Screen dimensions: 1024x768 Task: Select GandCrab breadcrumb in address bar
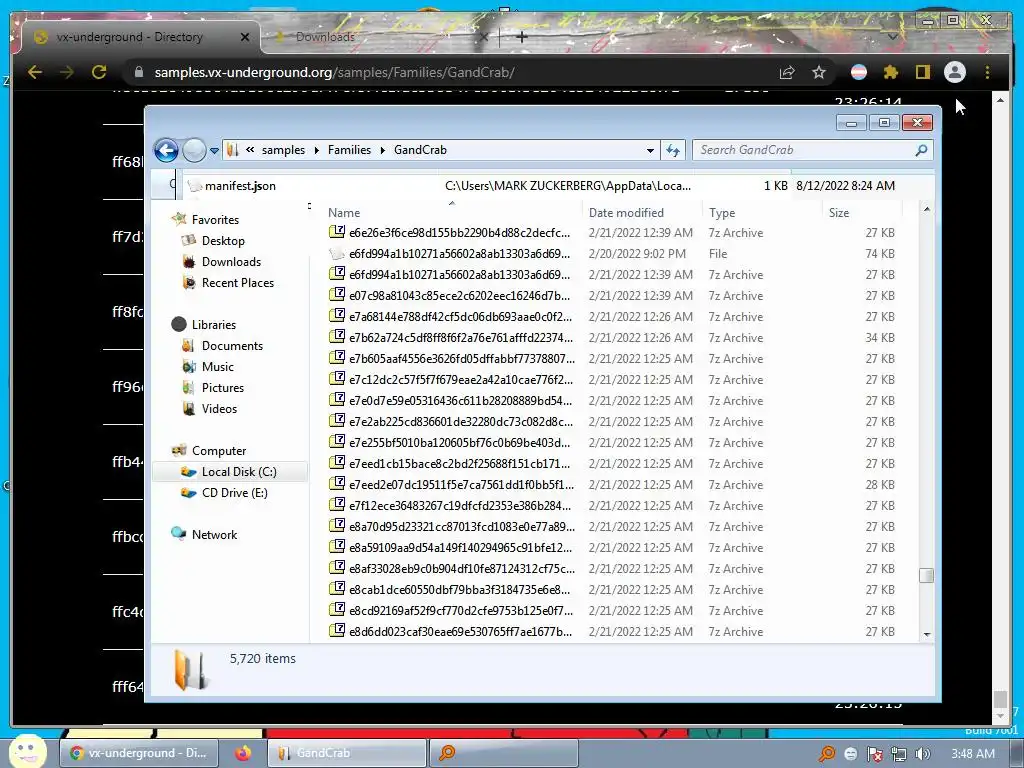(420, 150)
